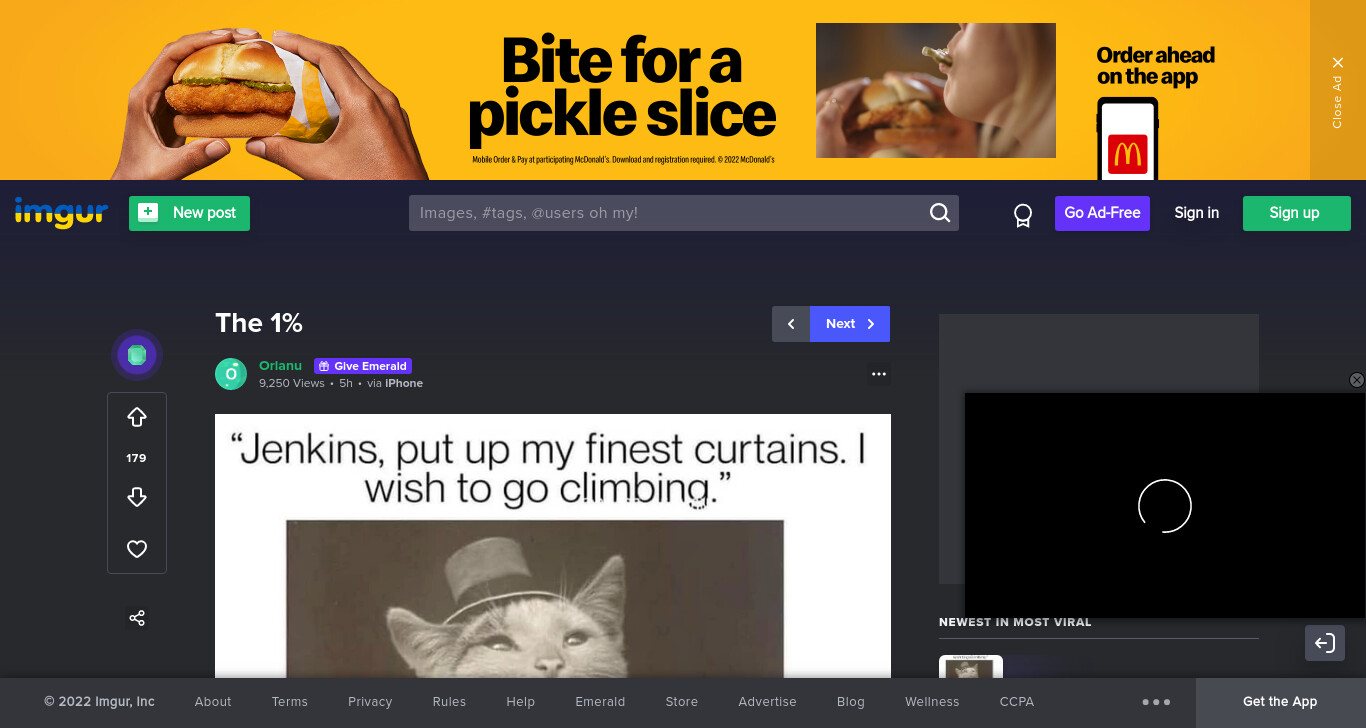
Task: Open the Orlanu user profile link
Action: [280, 365]
